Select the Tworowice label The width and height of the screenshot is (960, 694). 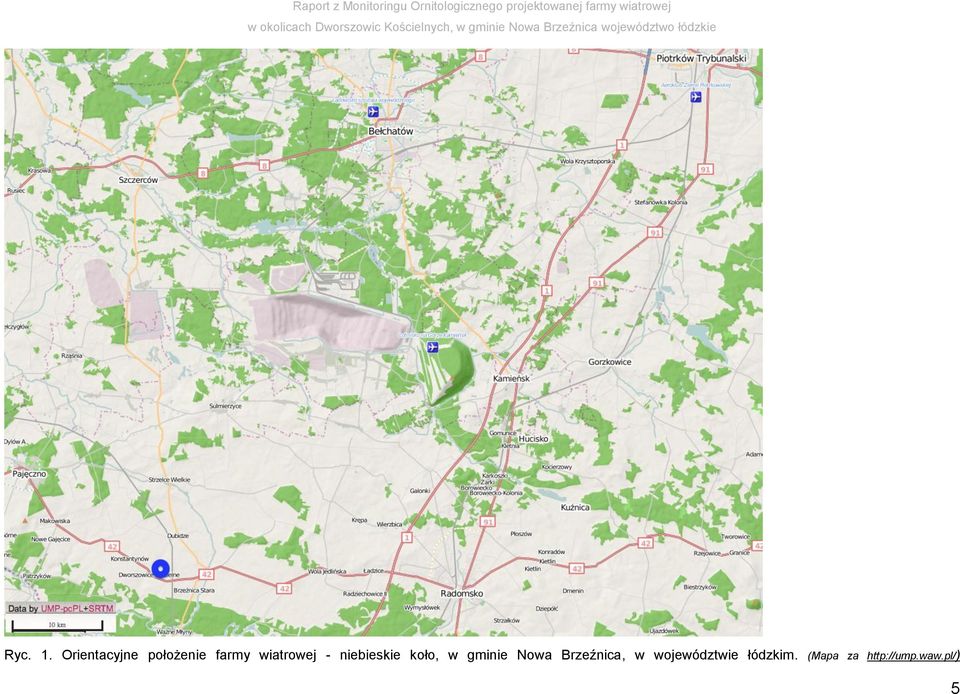click(x=735, y=537)
